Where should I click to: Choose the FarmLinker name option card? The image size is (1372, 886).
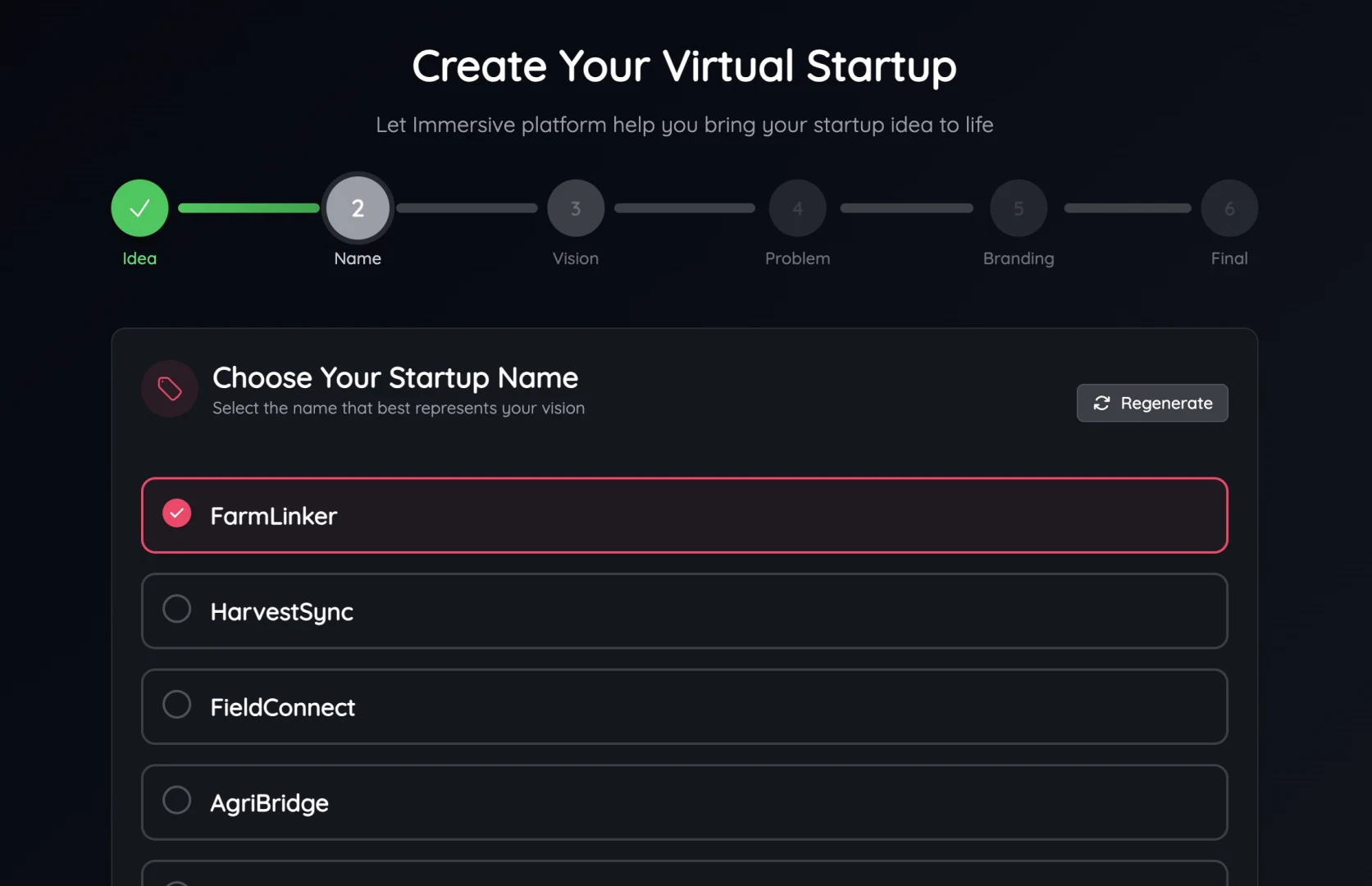tap(684, 515)
